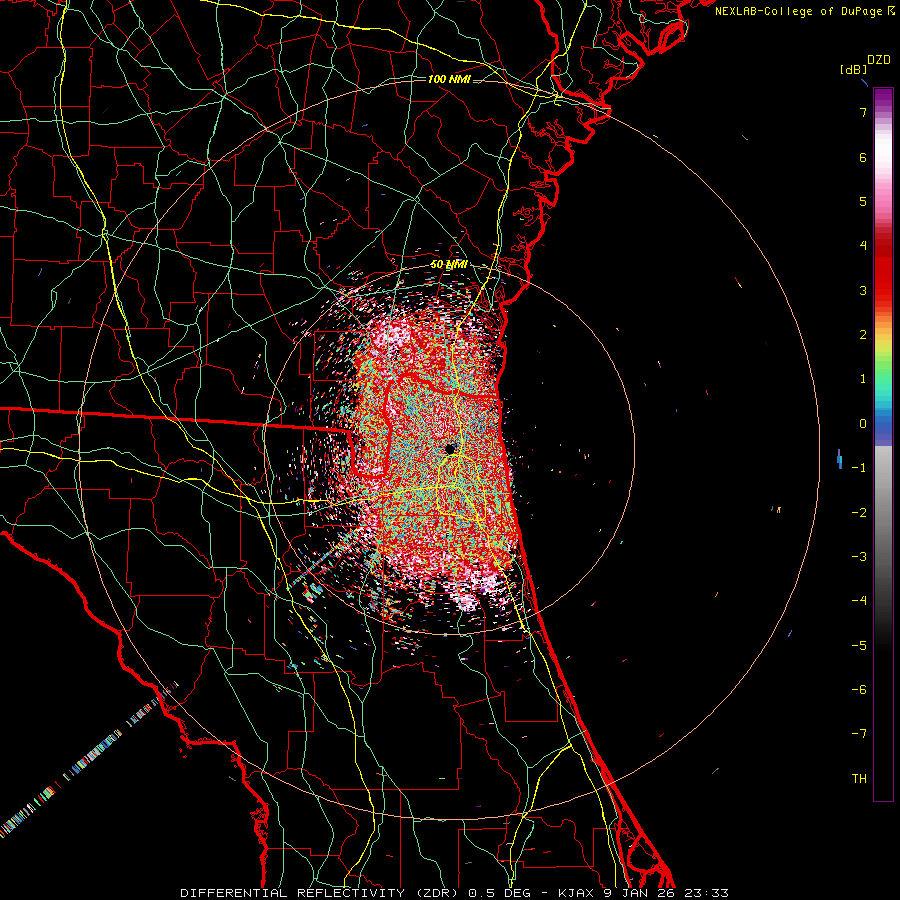Click the 50 NMI range ring label
This screenshot has width=900, height=900.
point(449,265)
